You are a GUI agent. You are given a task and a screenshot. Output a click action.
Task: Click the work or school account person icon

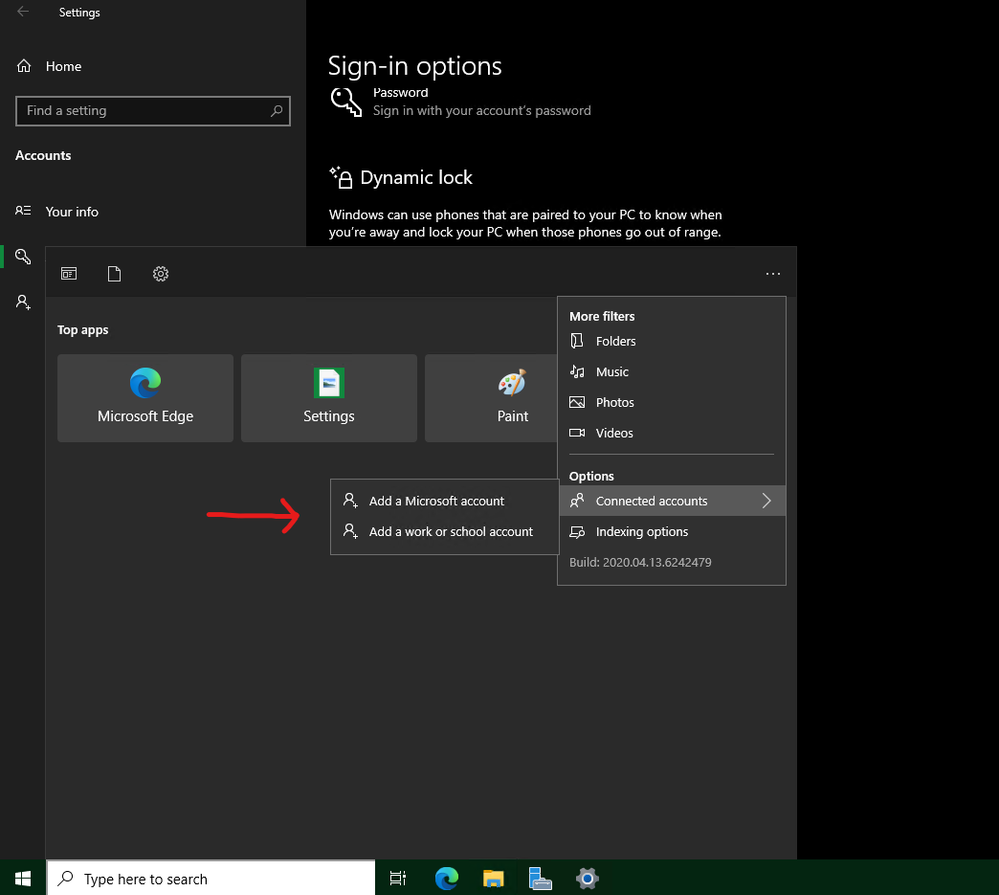[x=350, y=531]
